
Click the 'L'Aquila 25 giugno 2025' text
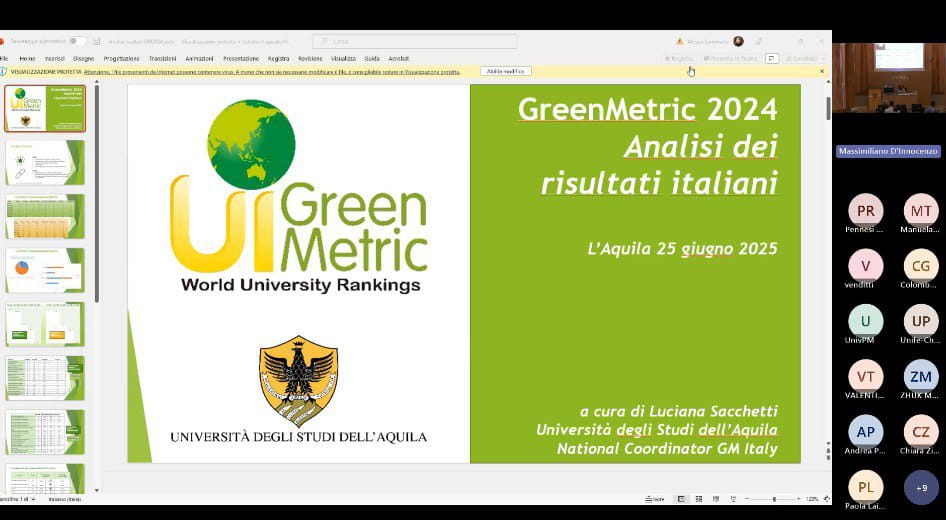682,249
